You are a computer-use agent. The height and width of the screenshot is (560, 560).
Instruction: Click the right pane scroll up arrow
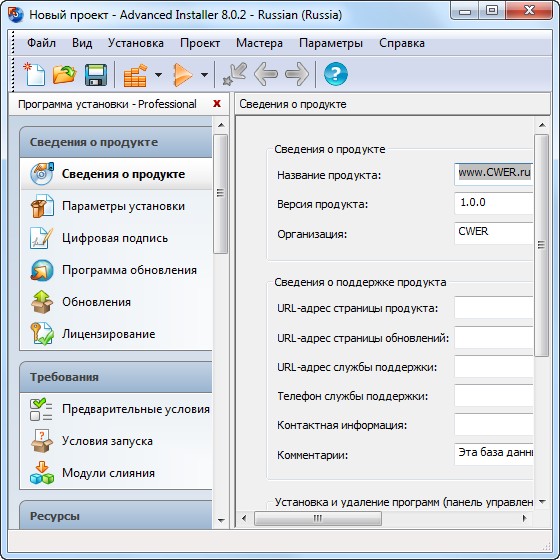(542, 125)
